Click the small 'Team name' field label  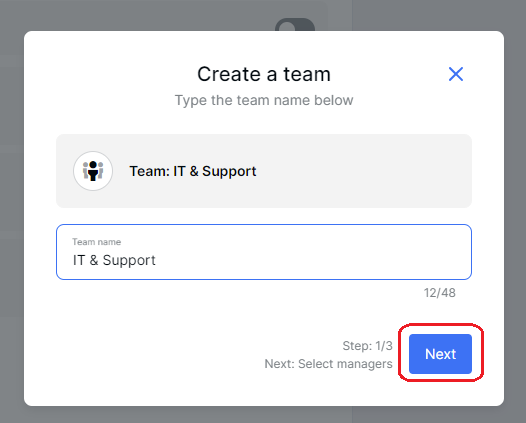click(x=97, y=242)
